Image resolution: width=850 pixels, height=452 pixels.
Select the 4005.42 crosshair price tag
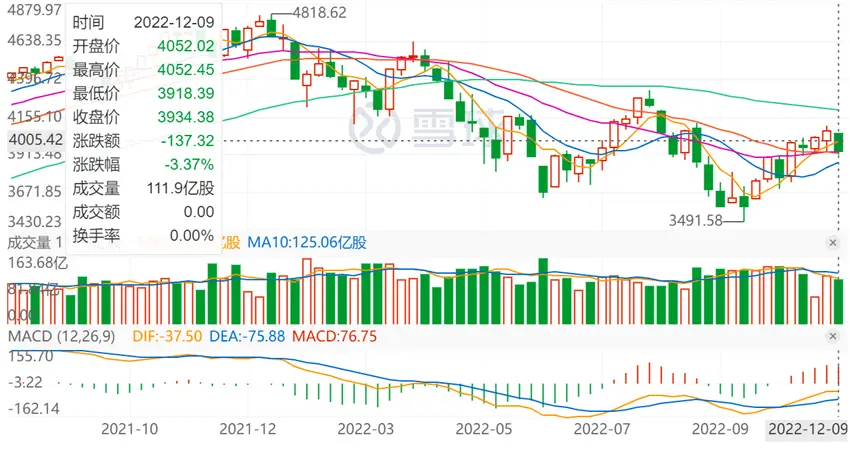(36, 139)
